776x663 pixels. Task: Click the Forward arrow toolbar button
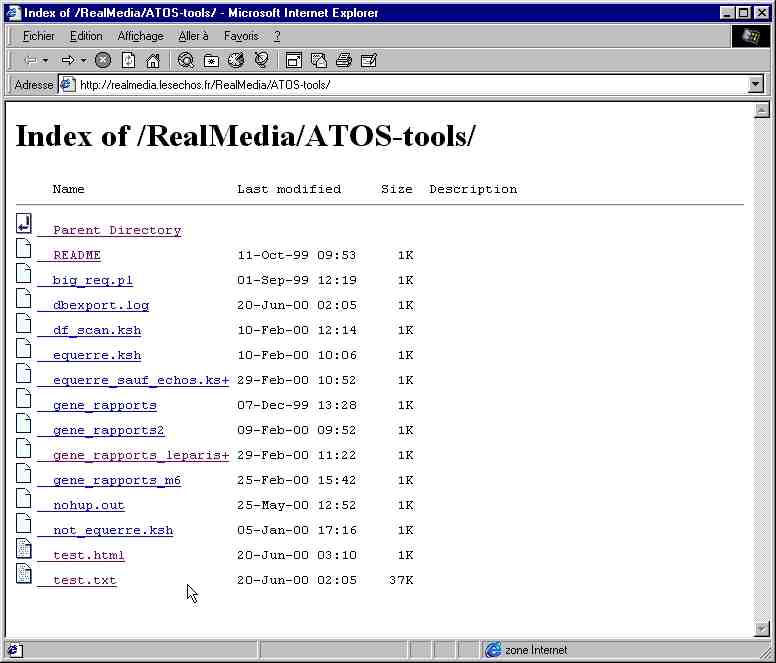click(68, 60)
